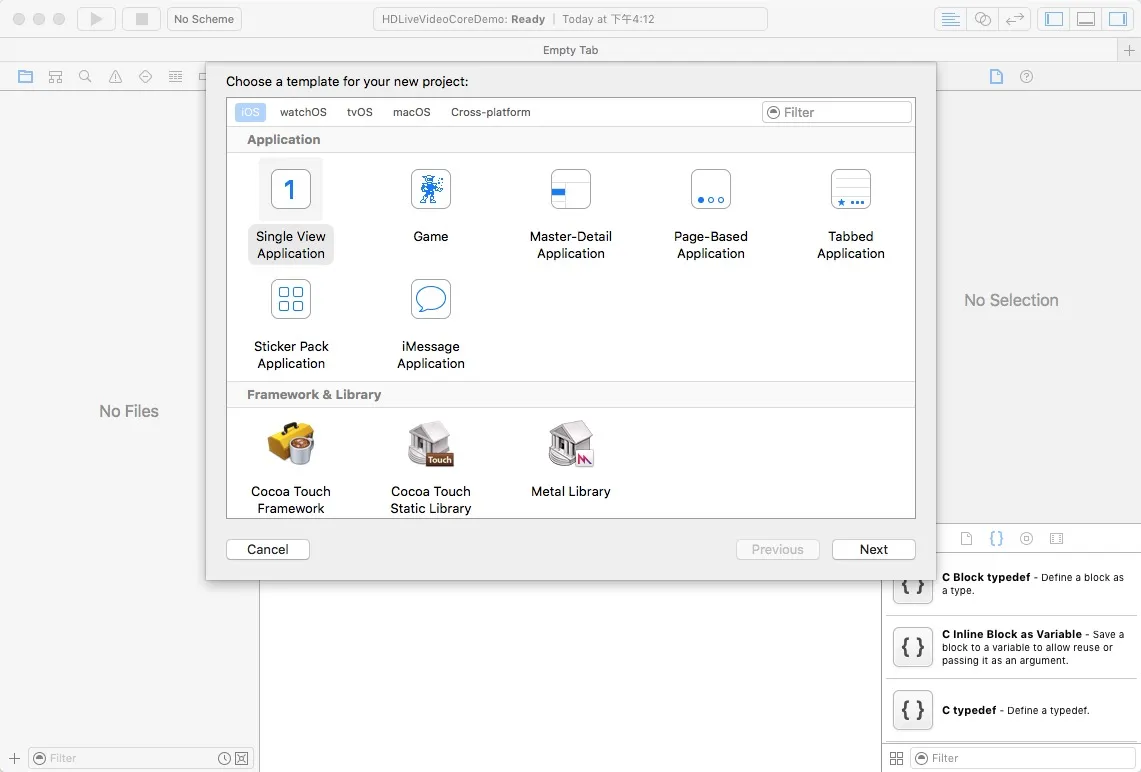Add a new tab with plus button

click(x=1129, y=50)
